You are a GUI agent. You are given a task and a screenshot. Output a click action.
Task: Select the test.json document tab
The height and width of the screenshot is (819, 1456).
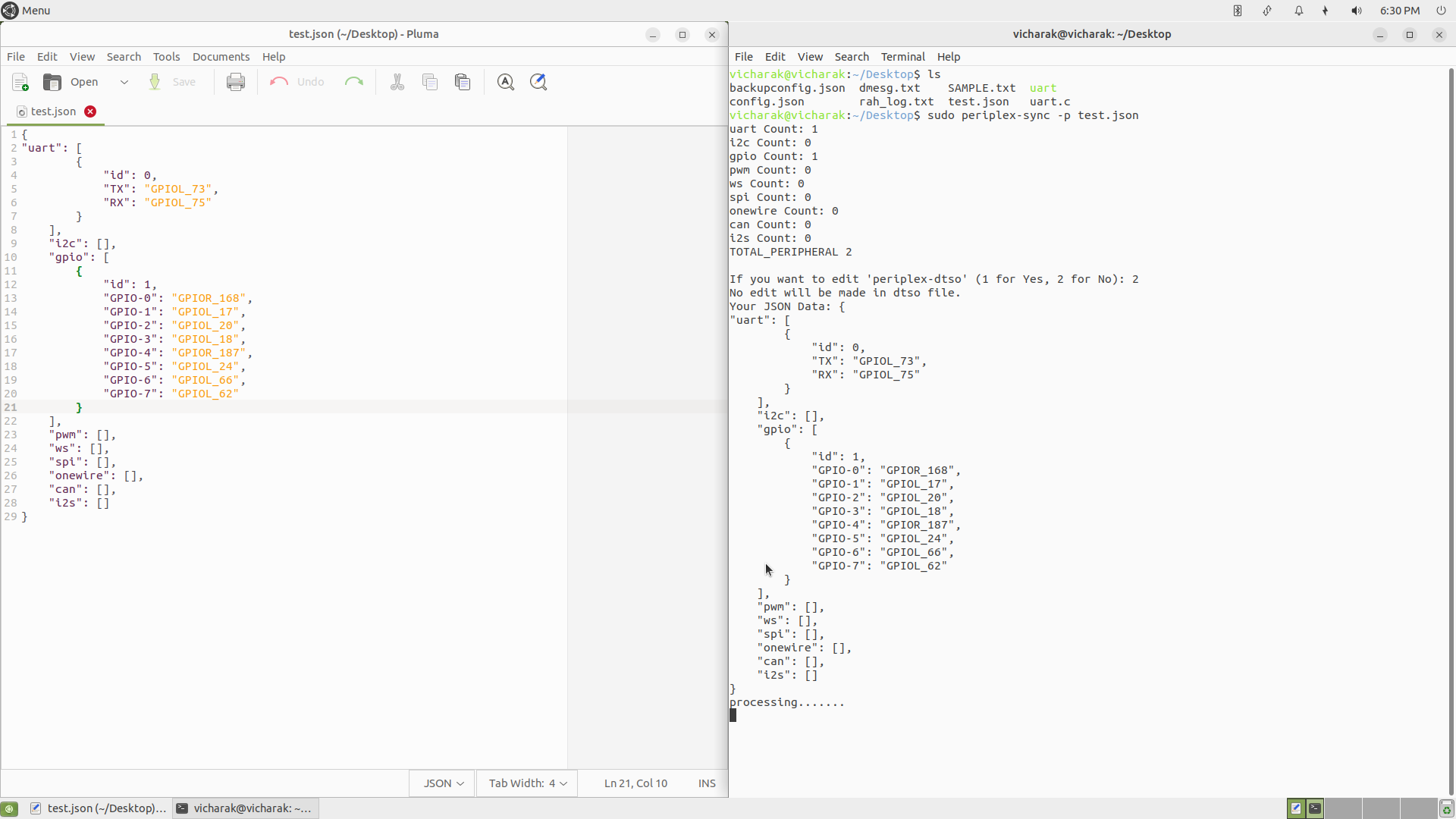coord(53,111)
